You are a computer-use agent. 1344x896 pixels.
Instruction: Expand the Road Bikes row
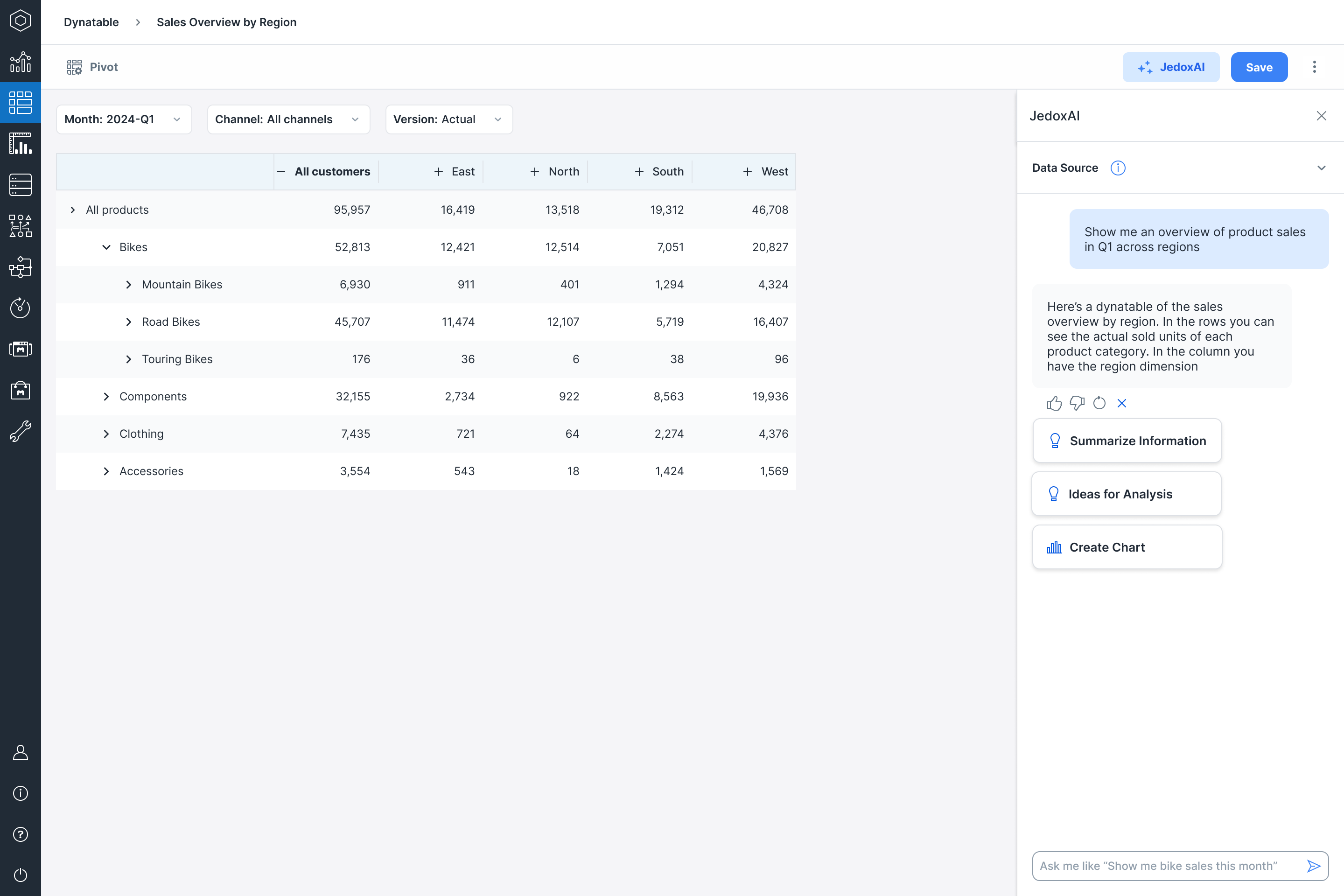pos(129,322)
